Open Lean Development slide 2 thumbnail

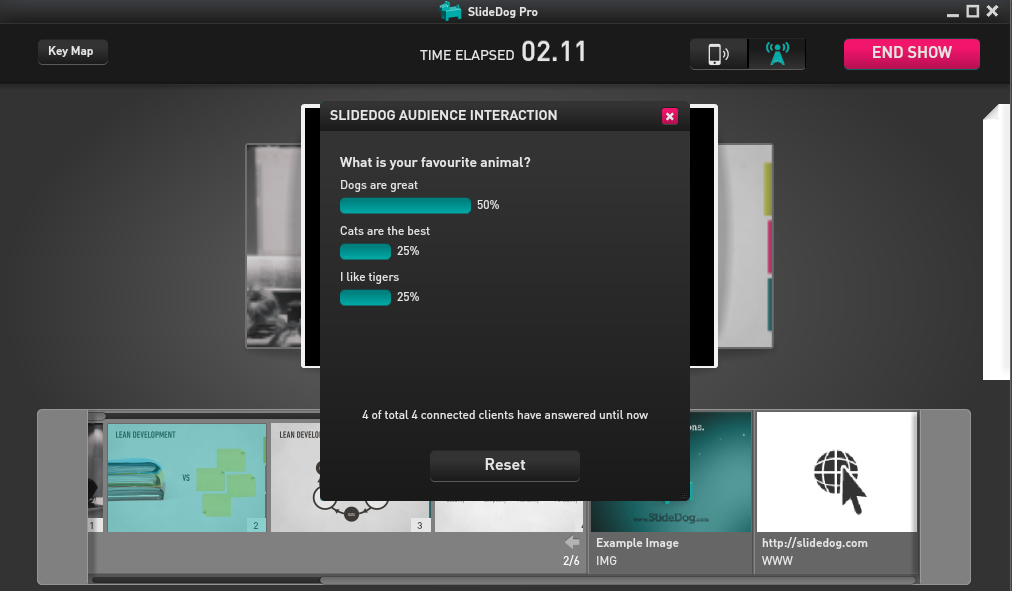pyautogui.click(x=185, y=477)
